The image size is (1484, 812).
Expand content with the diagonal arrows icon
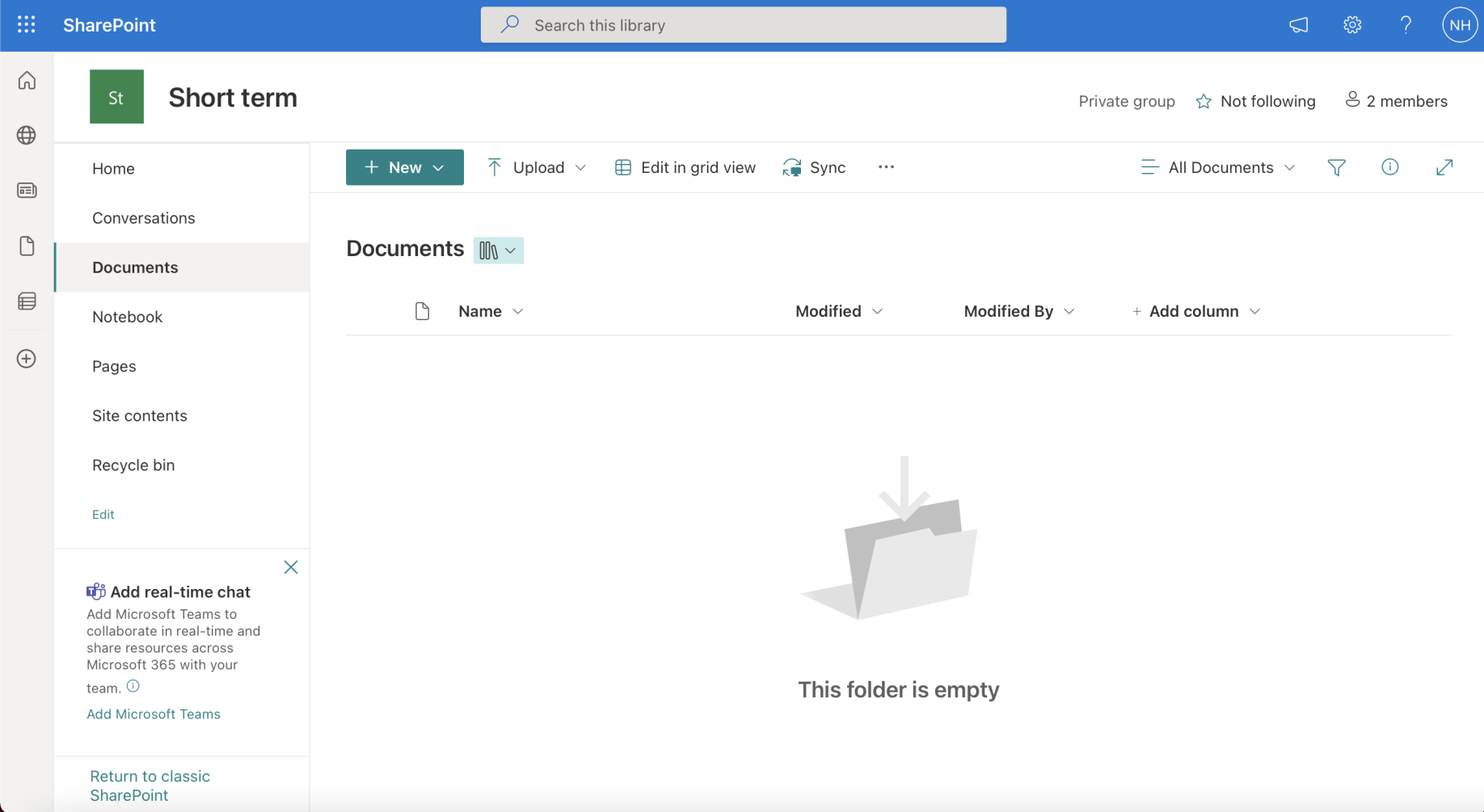1444,167
